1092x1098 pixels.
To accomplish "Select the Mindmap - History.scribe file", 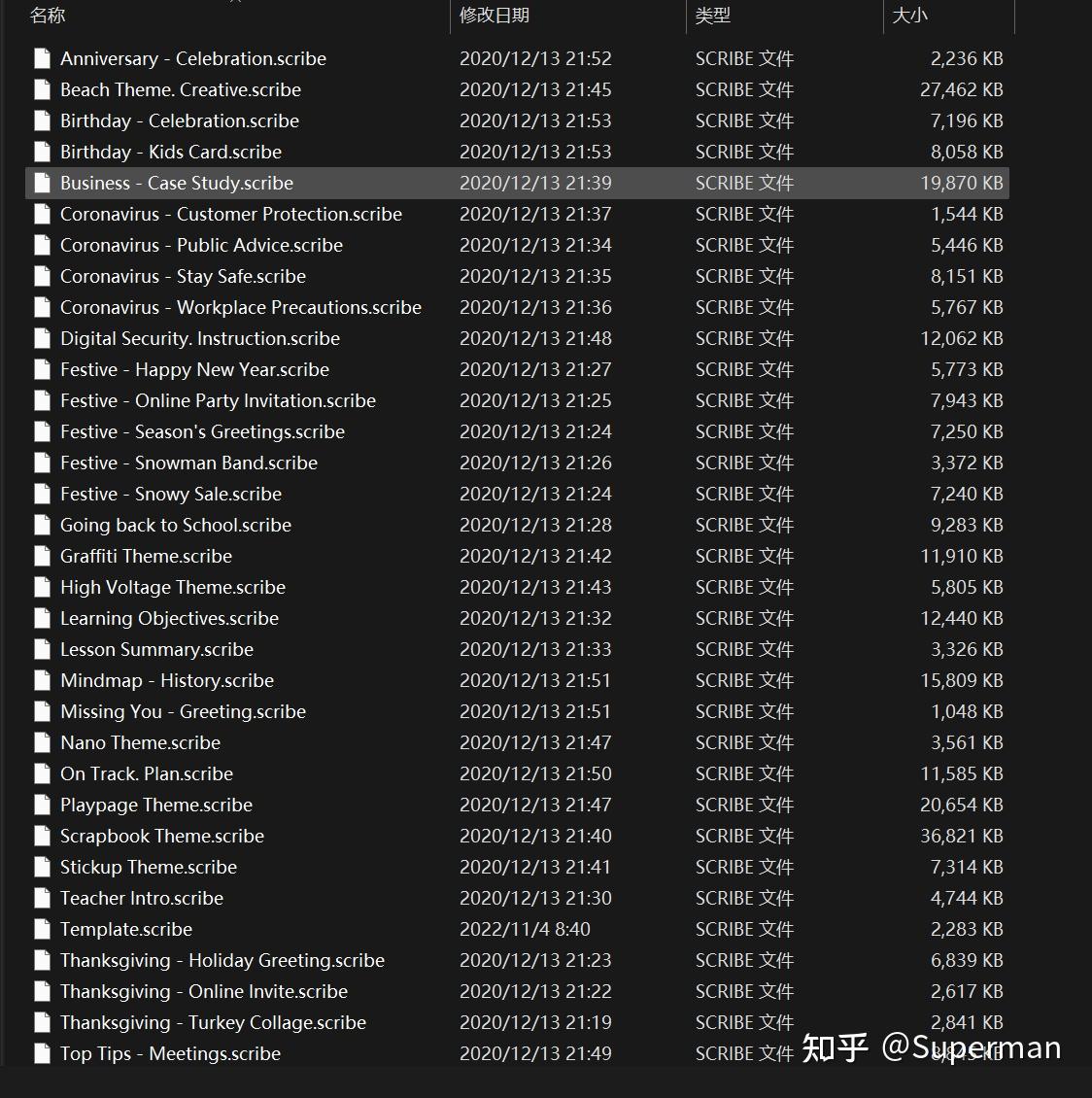I will click(x=167, y=680).
